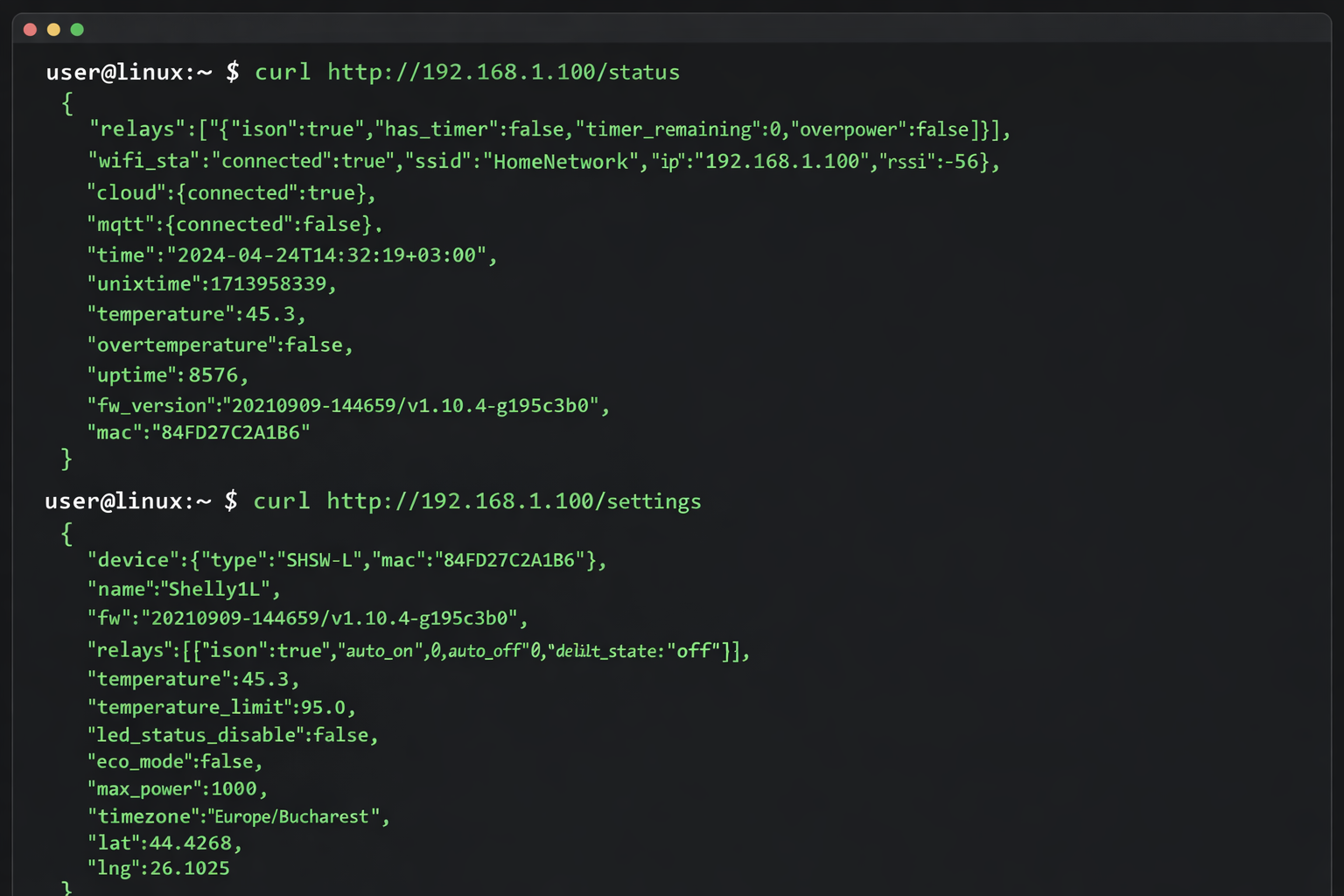Viewport: 1344px width, 896px height.
Task: Click the "mac" line in status output
Action: pyautogui.click(x=199, y=432)
